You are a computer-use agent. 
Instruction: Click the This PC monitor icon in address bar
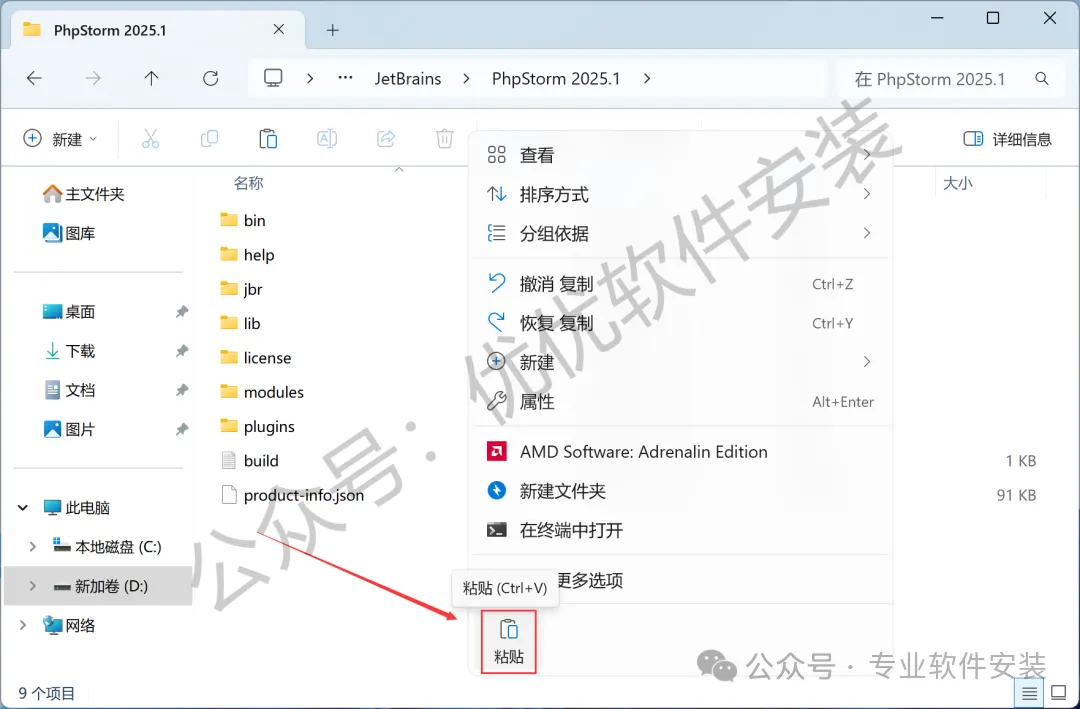click(x=273, y=79)
